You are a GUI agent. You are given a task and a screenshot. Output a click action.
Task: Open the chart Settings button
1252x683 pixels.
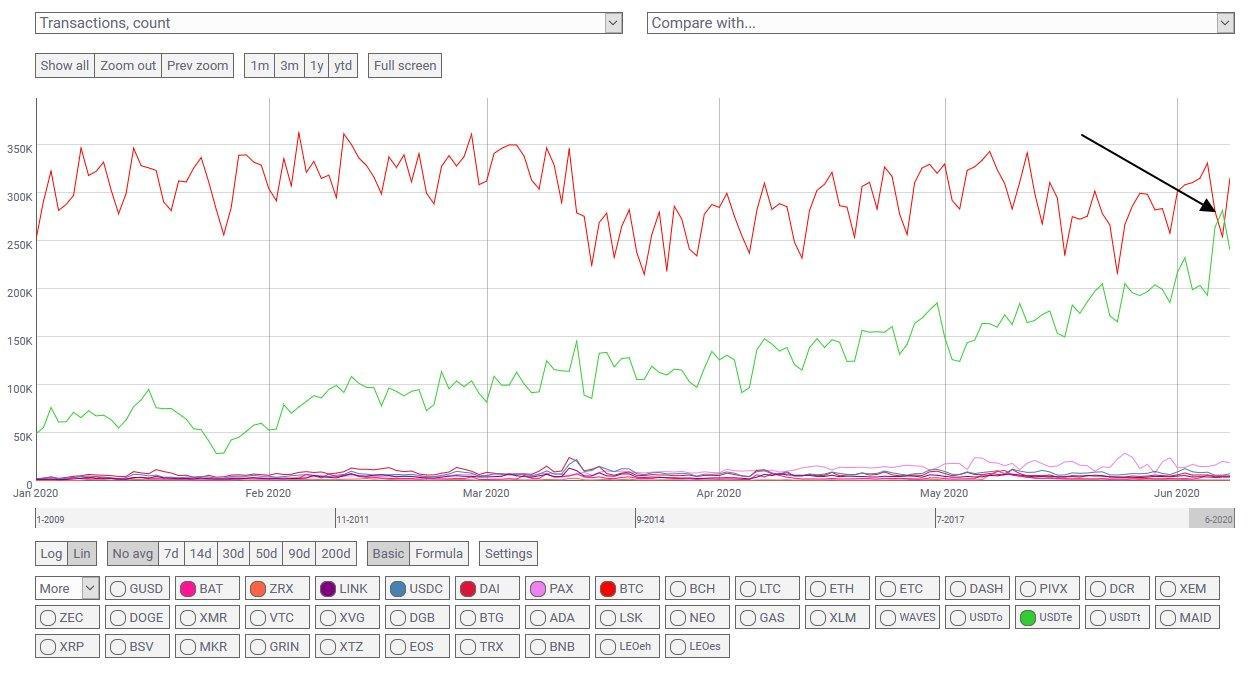[508, 553]
